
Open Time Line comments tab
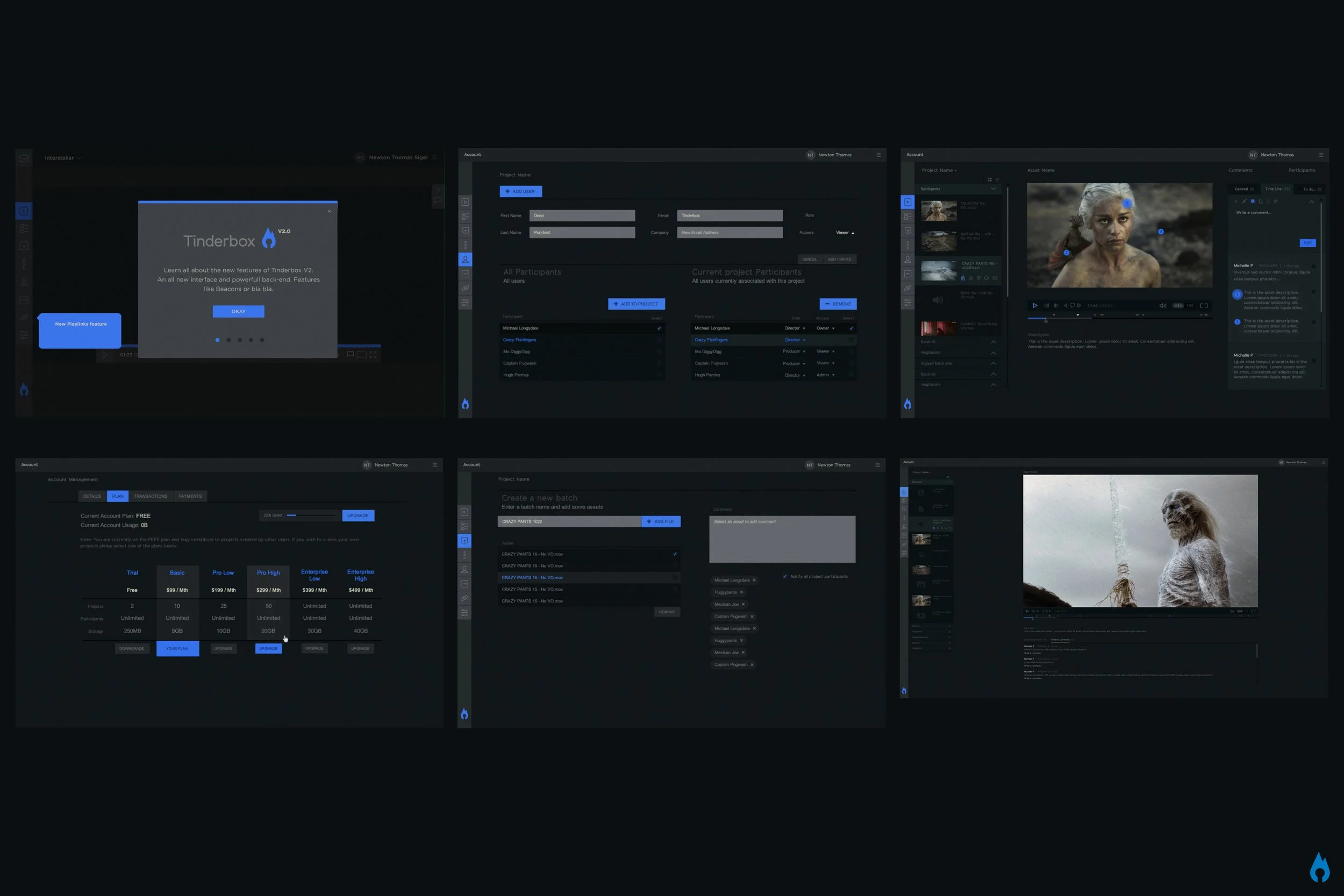pyautogui.click(x=1276, y=189)
